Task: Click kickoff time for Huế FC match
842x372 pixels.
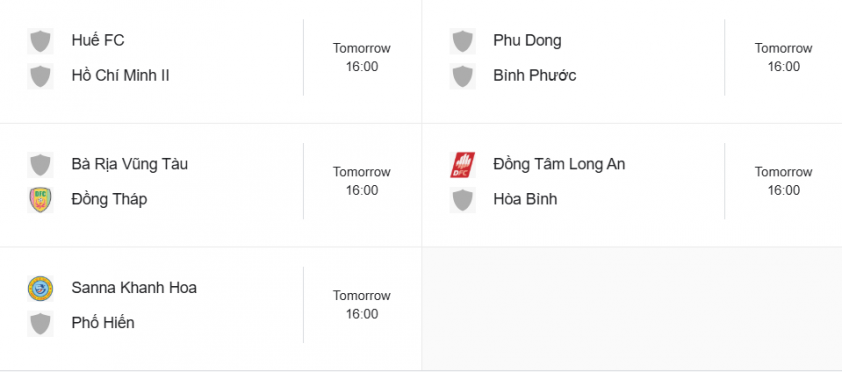Action: (362, 57)
